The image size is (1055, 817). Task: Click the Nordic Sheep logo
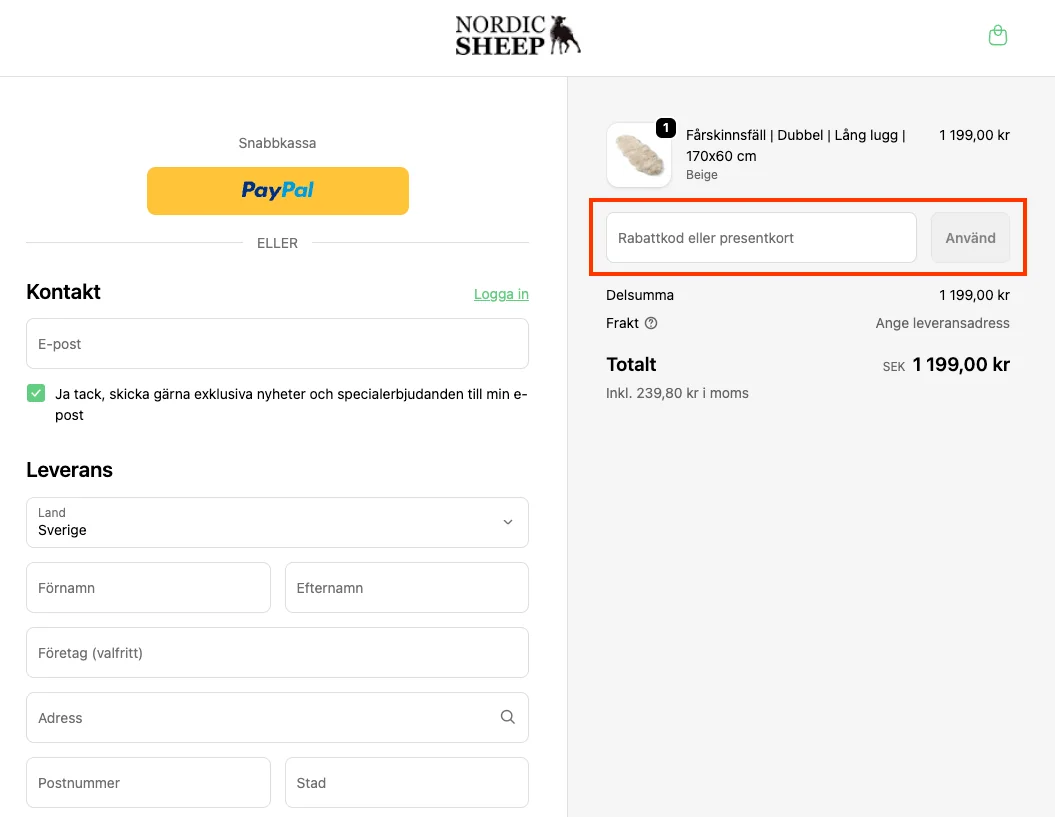tap(518, 36)
